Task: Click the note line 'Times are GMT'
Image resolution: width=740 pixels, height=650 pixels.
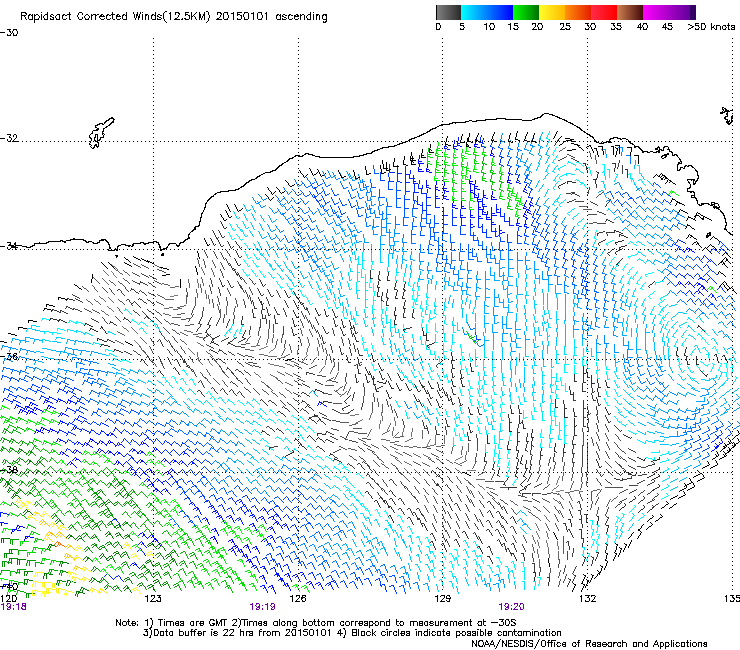Action: click(194, 623)
